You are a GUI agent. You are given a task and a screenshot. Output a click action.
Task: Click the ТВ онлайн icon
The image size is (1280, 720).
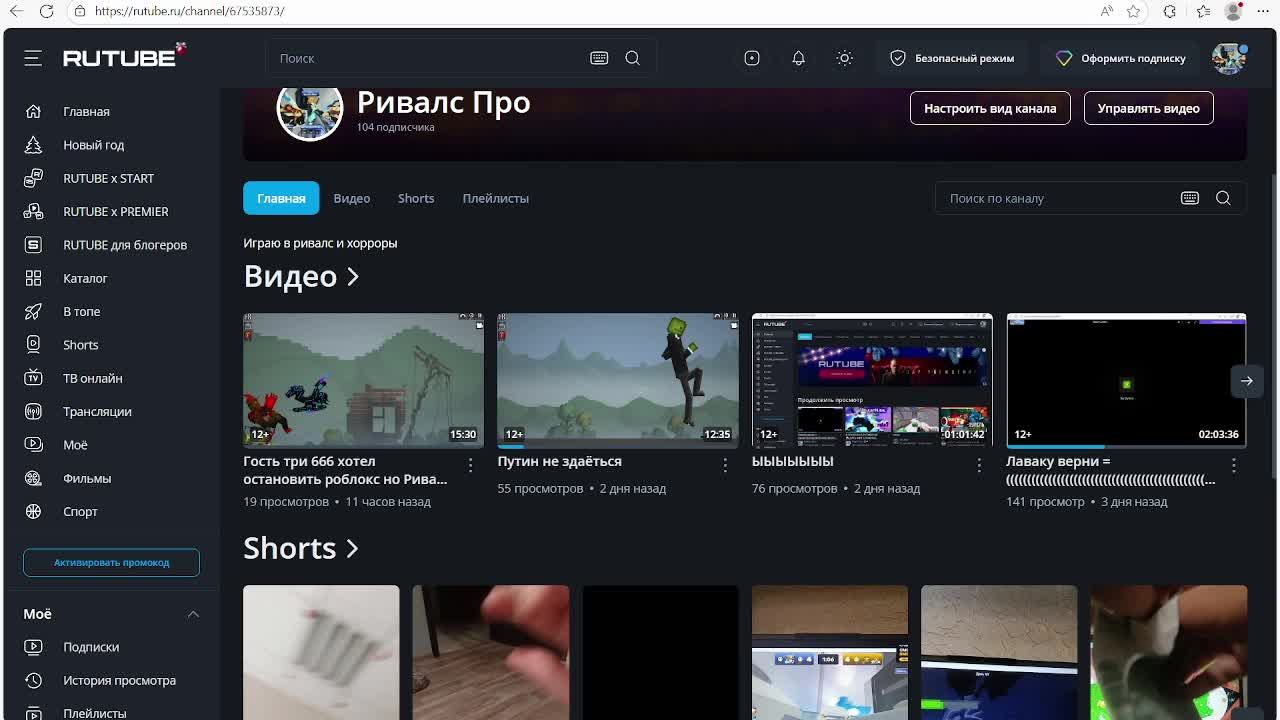click(x=33, y=378)
